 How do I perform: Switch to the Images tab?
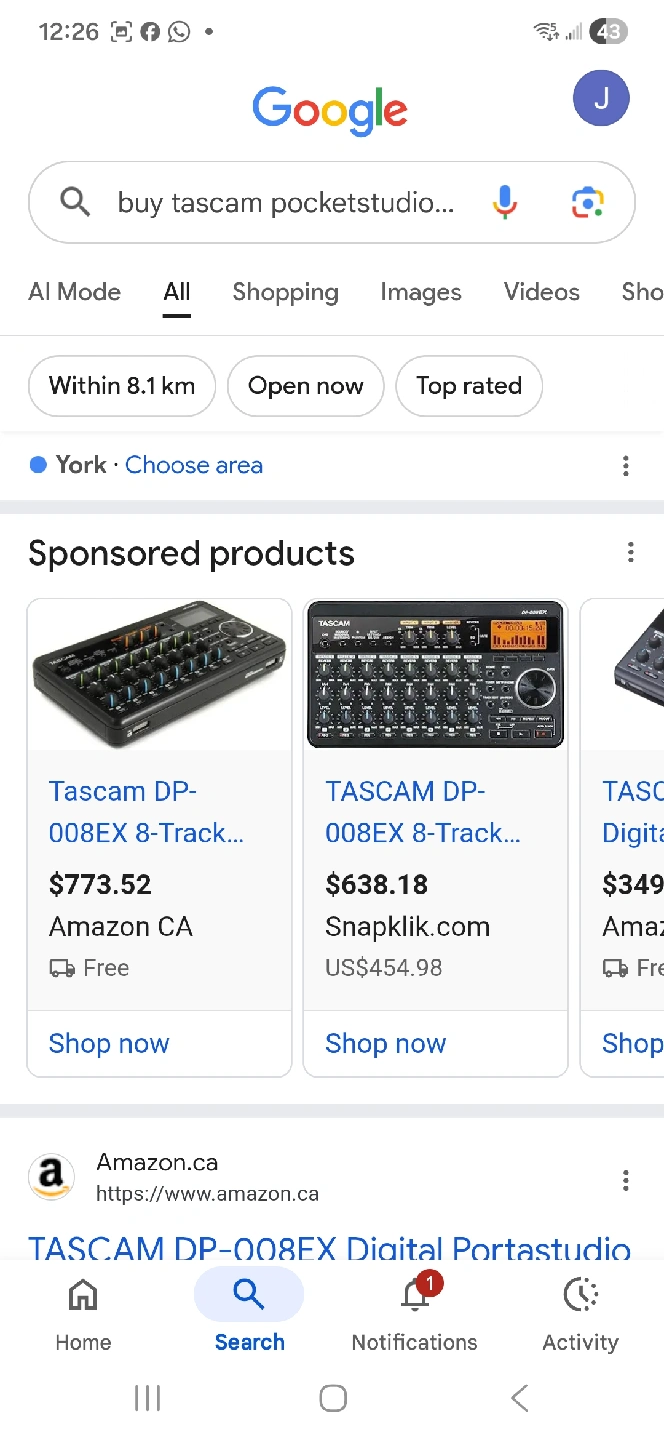click(421, 292)
